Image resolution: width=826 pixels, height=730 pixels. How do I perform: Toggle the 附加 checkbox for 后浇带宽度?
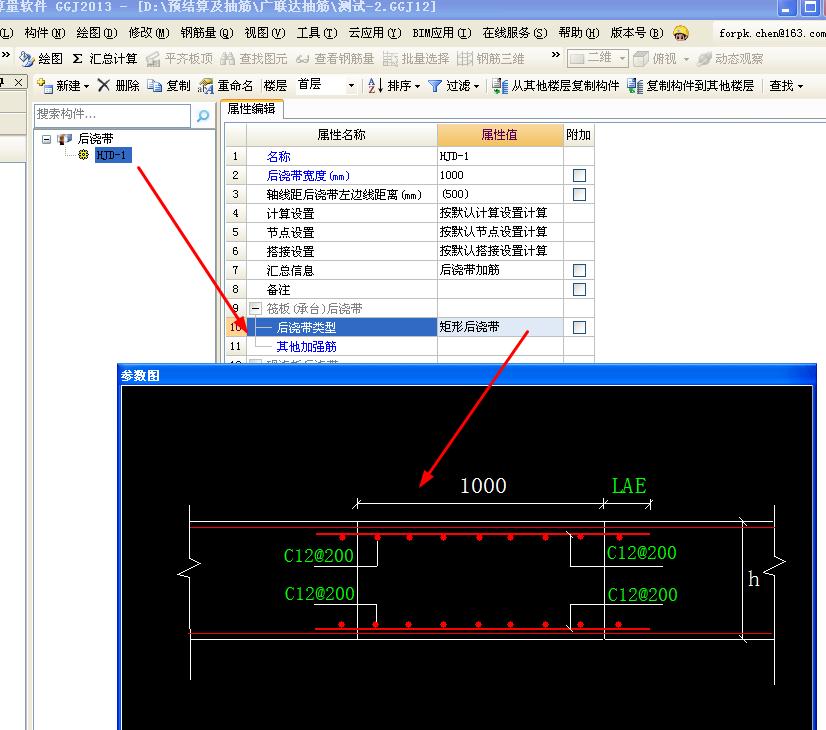578,175
